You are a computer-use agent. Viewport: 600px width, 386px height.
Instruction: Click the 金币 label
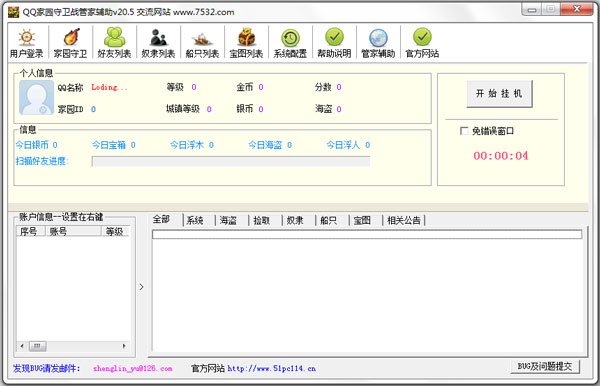point(245,87)
